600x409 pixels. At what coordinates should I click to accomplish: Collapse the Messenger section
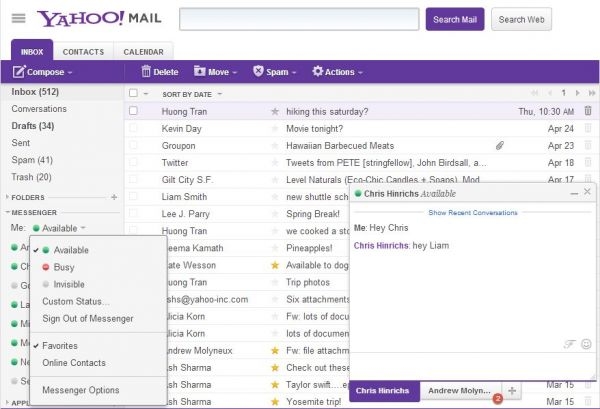click(x=7, y=212)
